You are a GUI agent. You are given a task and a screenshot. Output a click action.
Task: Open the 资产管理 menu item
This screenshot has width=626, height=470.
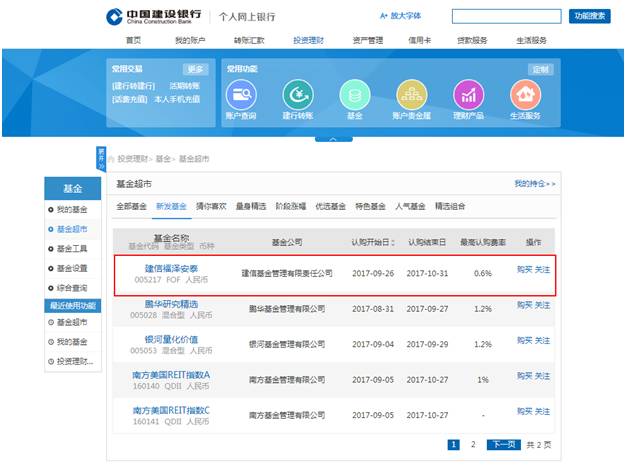[x=368, y=40]
